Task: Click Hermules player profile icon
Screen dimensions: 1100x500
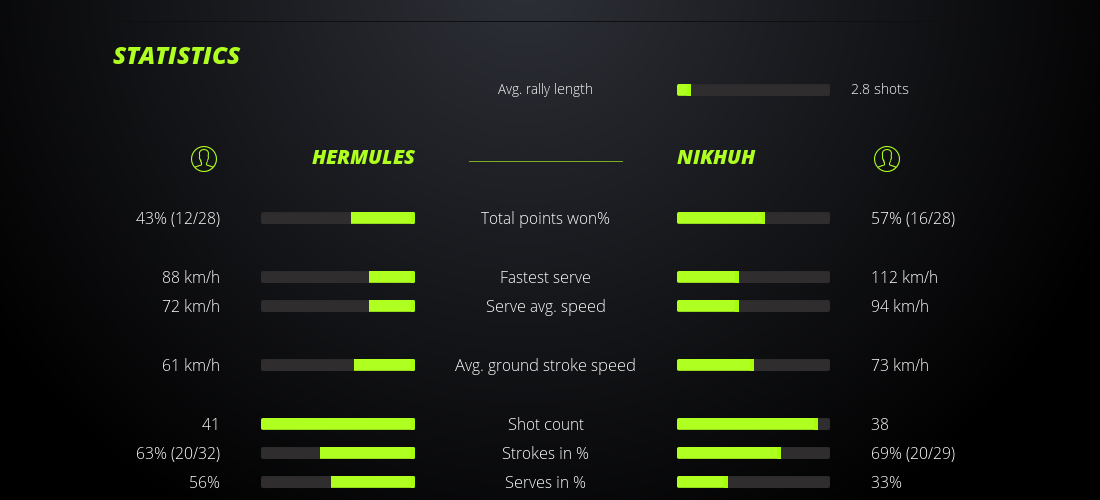Action: 204,158
